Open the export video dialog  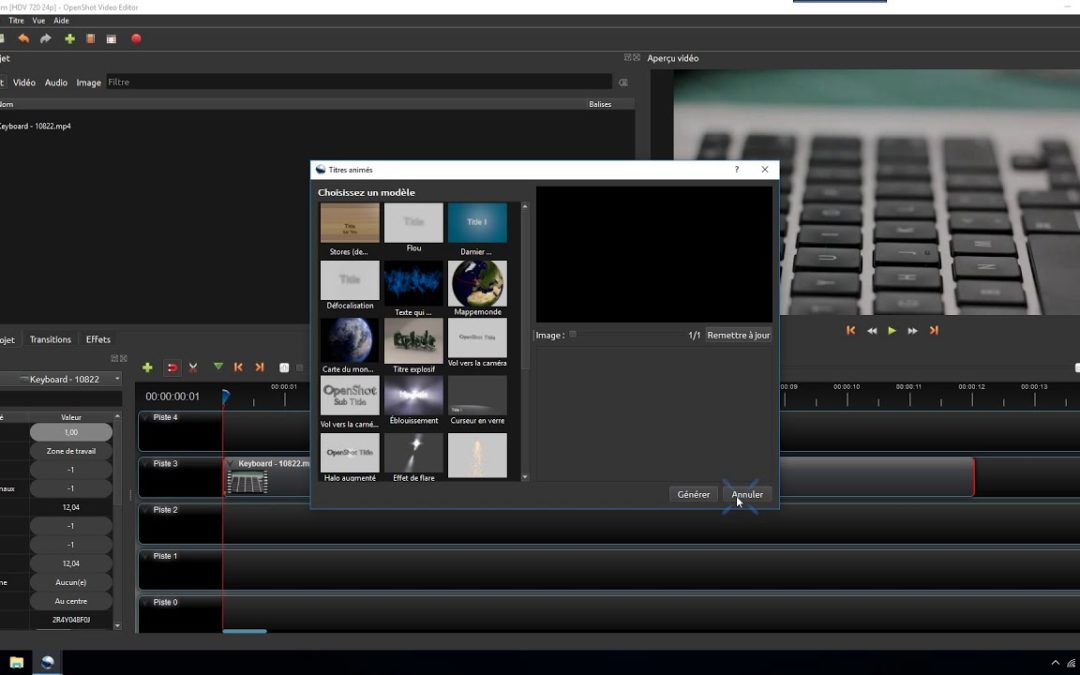pos(137,38)
